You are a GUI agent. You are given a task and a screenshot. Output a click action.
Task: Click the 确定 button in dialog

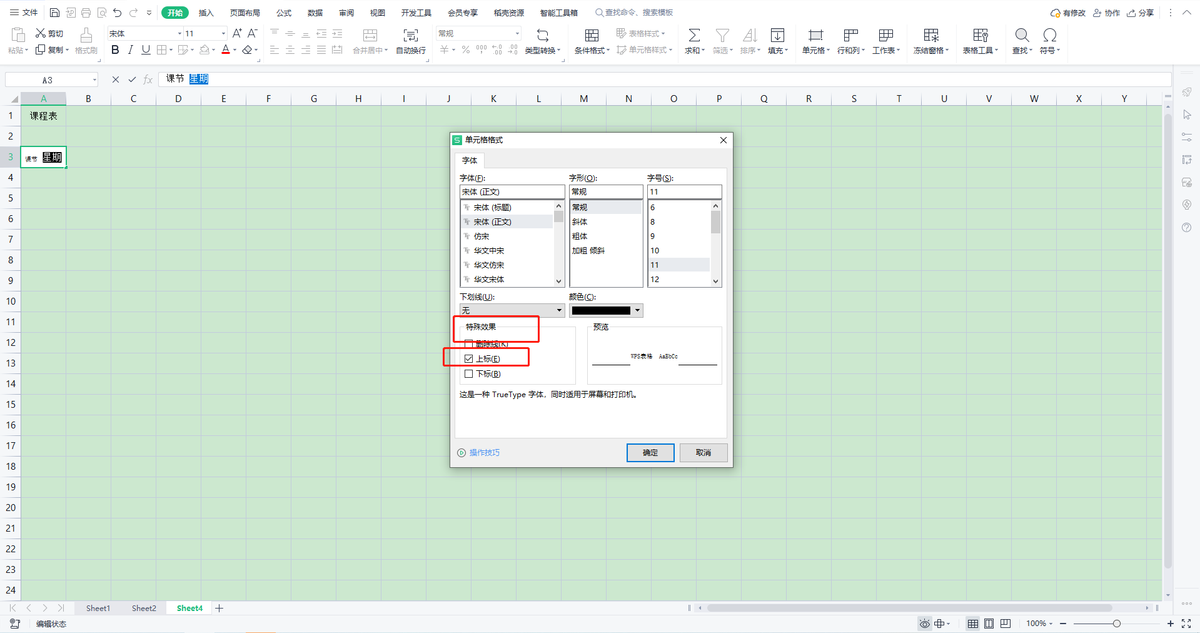pos(650,453)
